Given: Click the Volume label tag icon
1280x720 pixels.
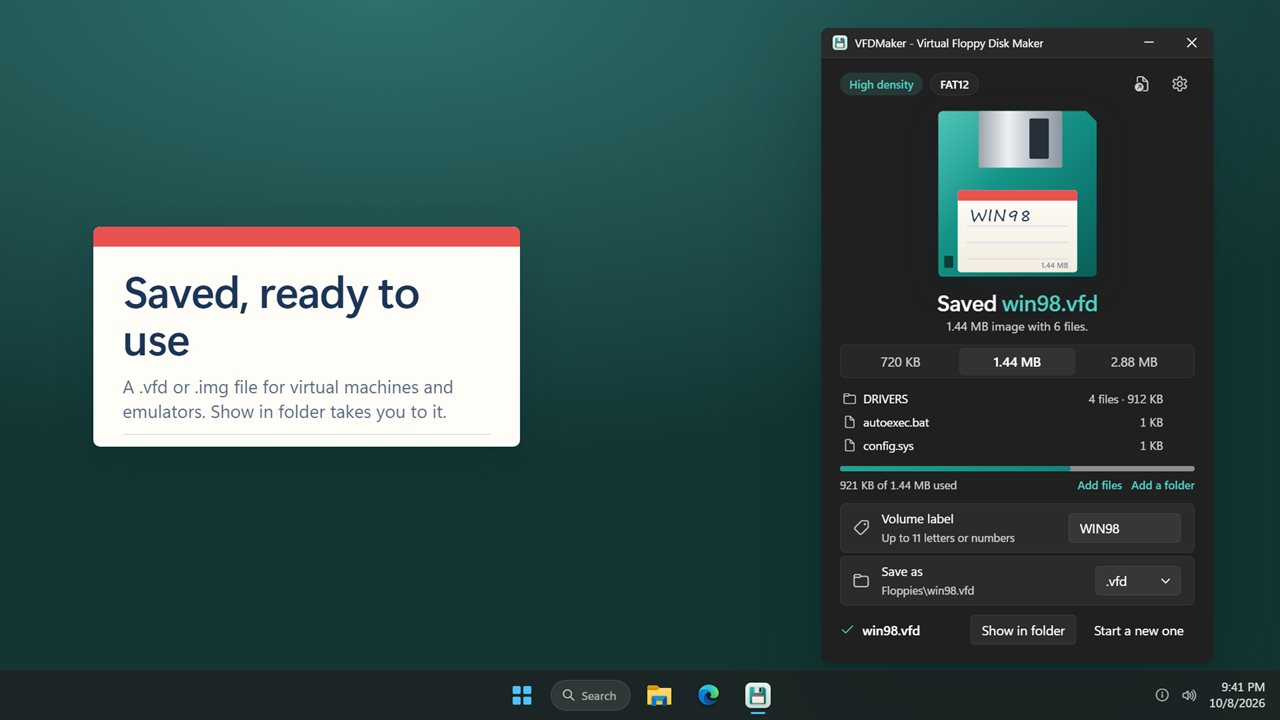Looking at the screenshot, I should click(861, 528).
